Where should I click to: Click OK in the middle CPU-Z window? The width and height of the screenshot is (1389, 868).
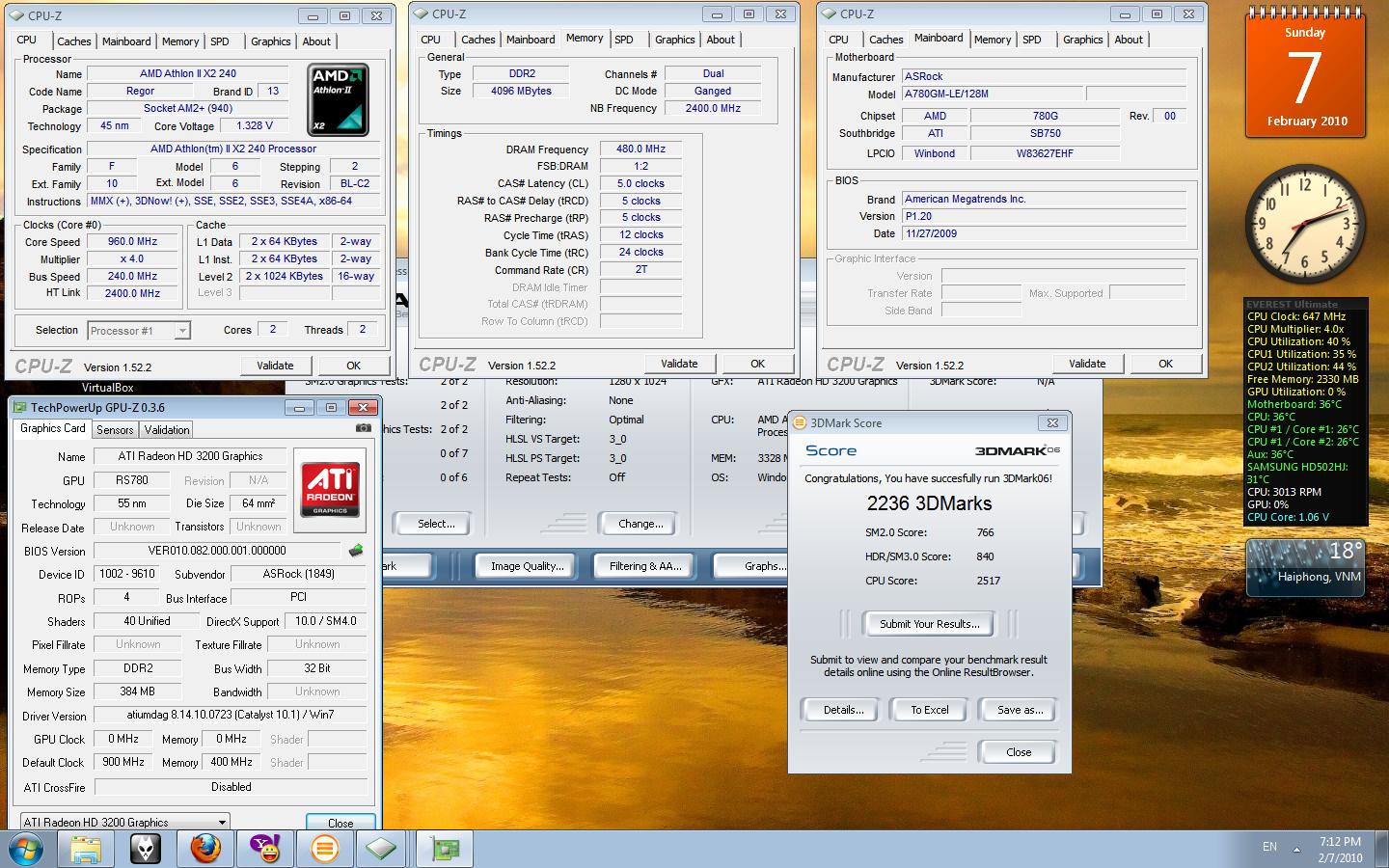(x=758, y=364)
